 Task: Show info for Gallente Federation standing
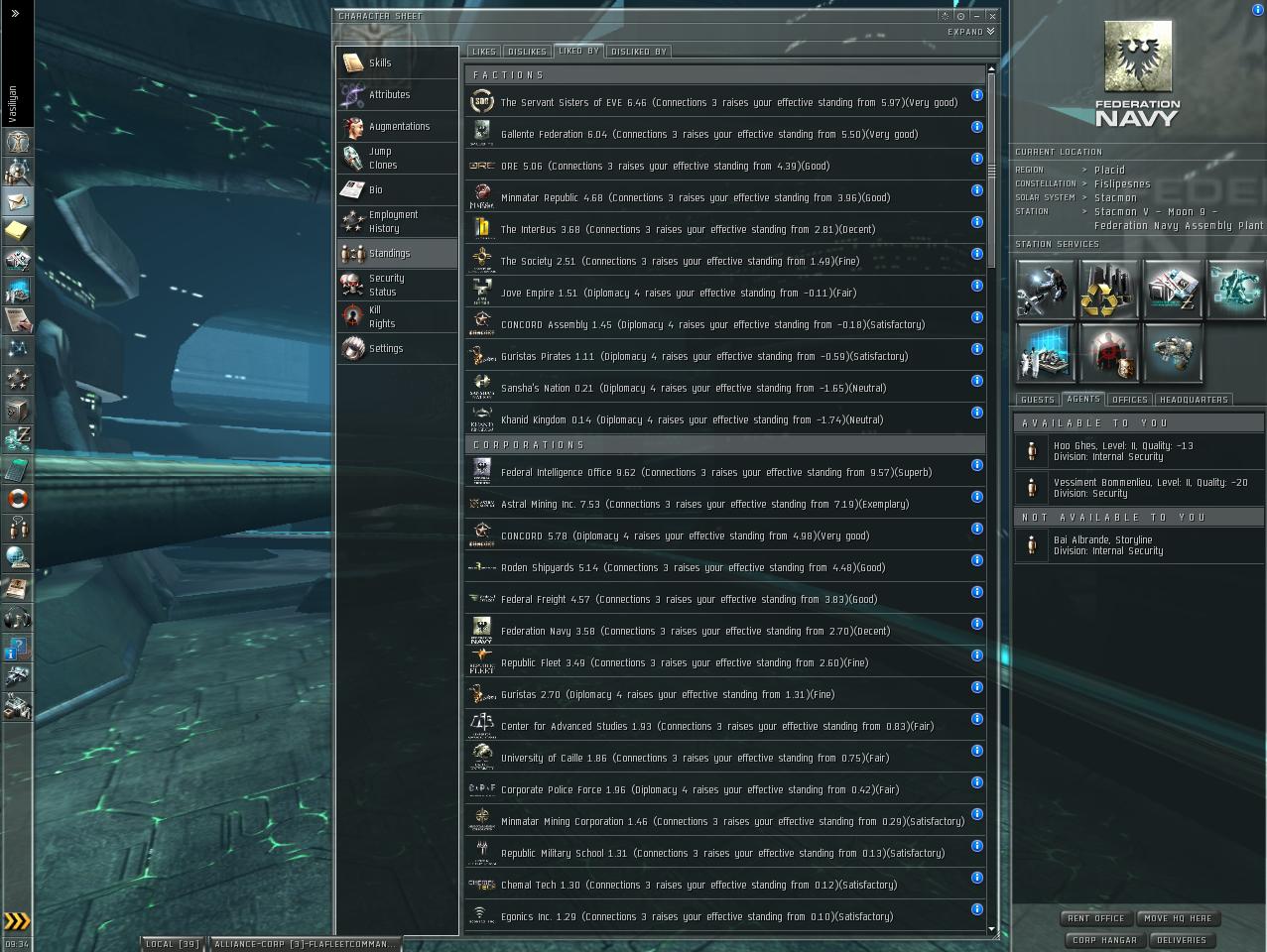tap(976, 127)
